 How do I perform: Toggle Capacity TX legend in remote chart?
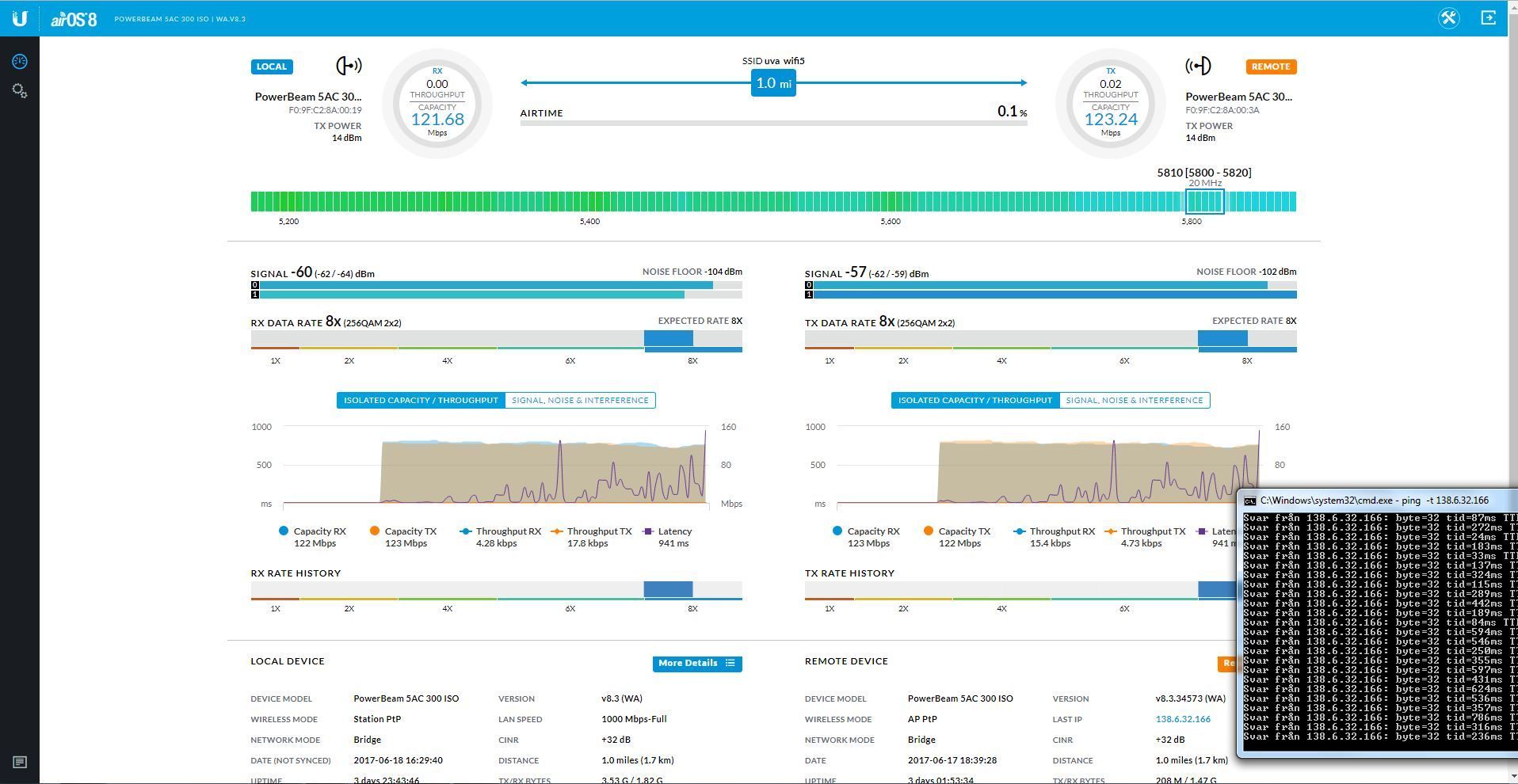point(958,537)
